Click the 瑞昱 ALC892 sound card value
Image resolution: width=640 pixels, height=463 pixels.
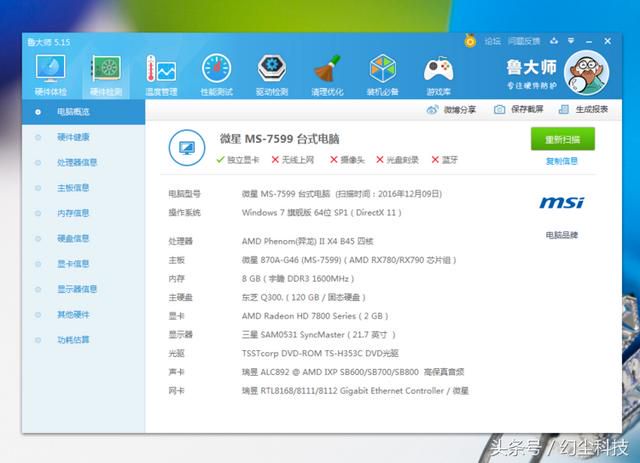(x=353, y=372)
